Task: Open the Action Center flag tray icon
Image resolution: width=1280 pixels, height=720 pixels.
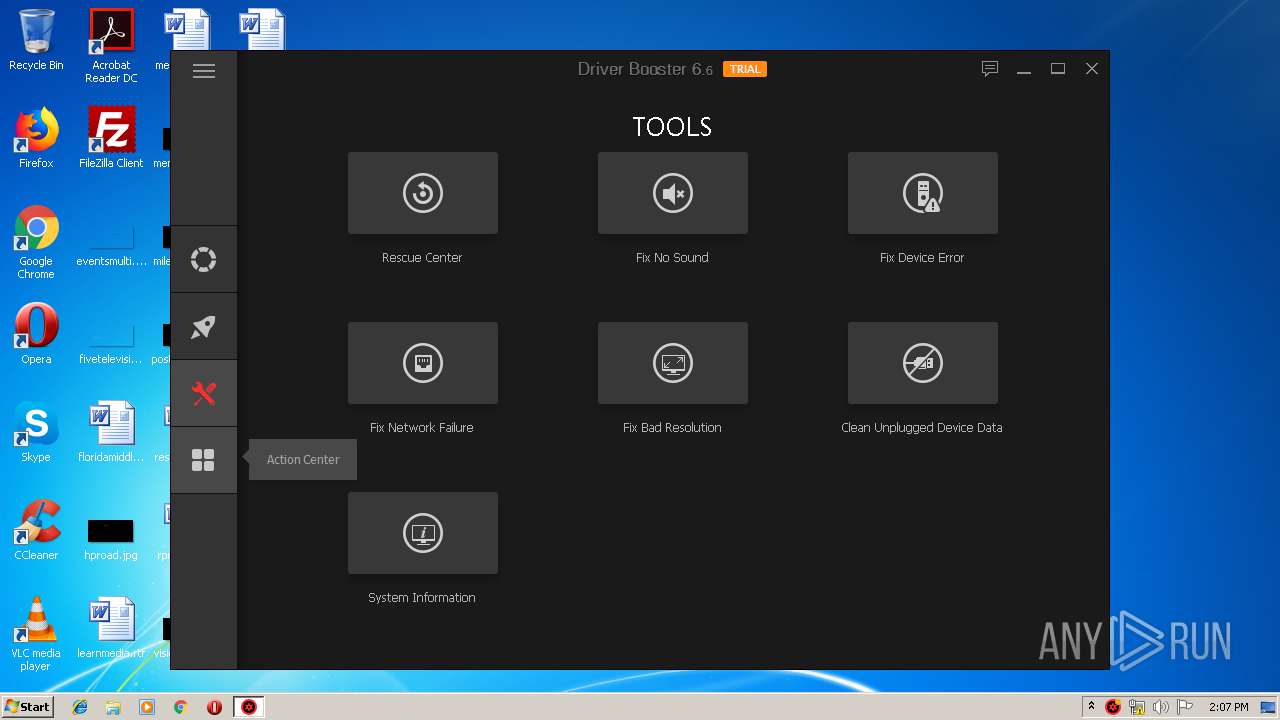Action: [x=1185, y=707]
